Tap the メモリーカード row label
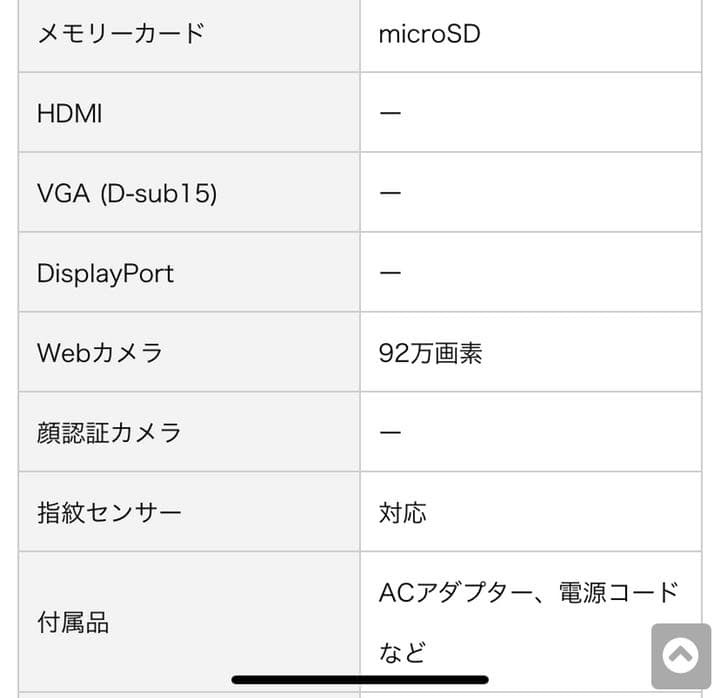The width and height of the screenshot is (720, 698). point(121,33)
